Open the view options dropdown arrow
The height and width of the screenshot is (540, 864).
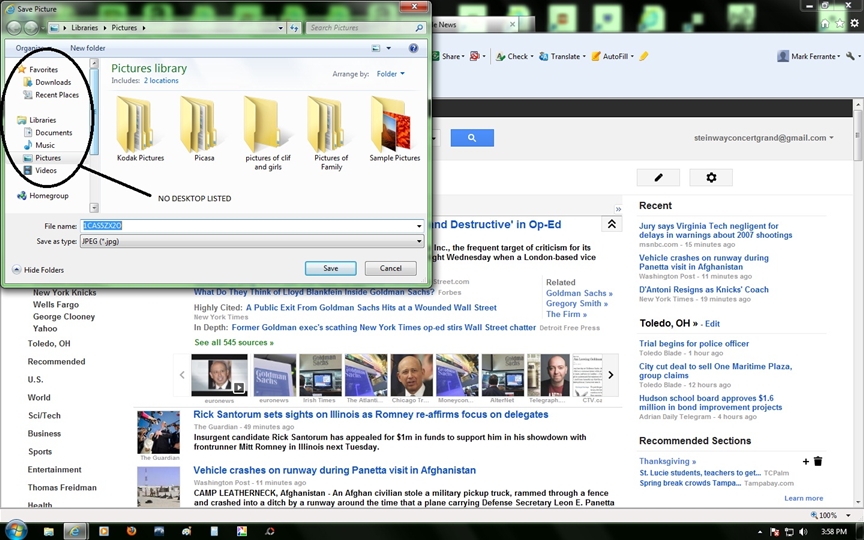pos(388,48)
